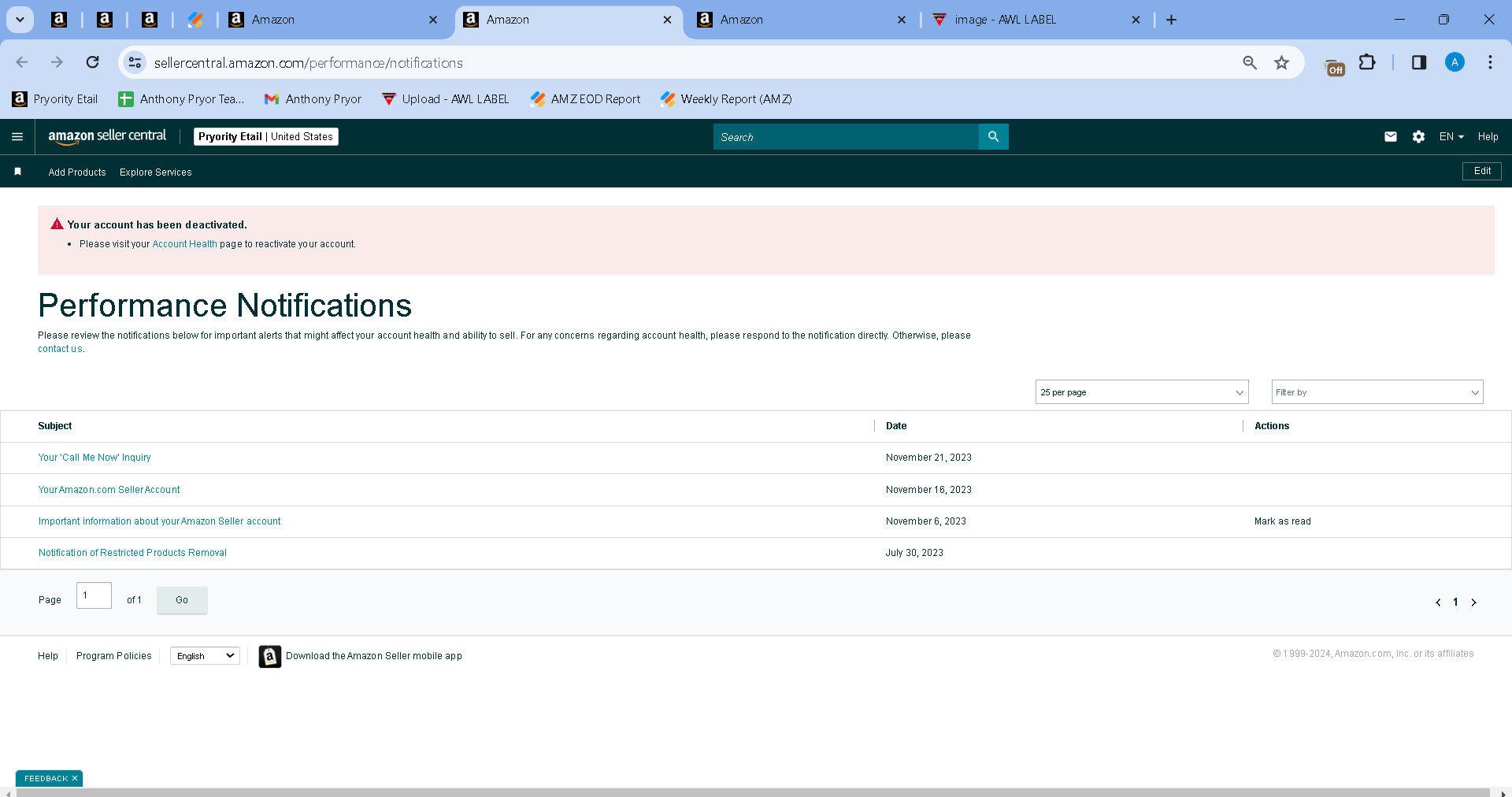Open the Anthony Pryor Tea... bookmark
This screenshot has width=1512, height=797.
(x=181, y=99)
